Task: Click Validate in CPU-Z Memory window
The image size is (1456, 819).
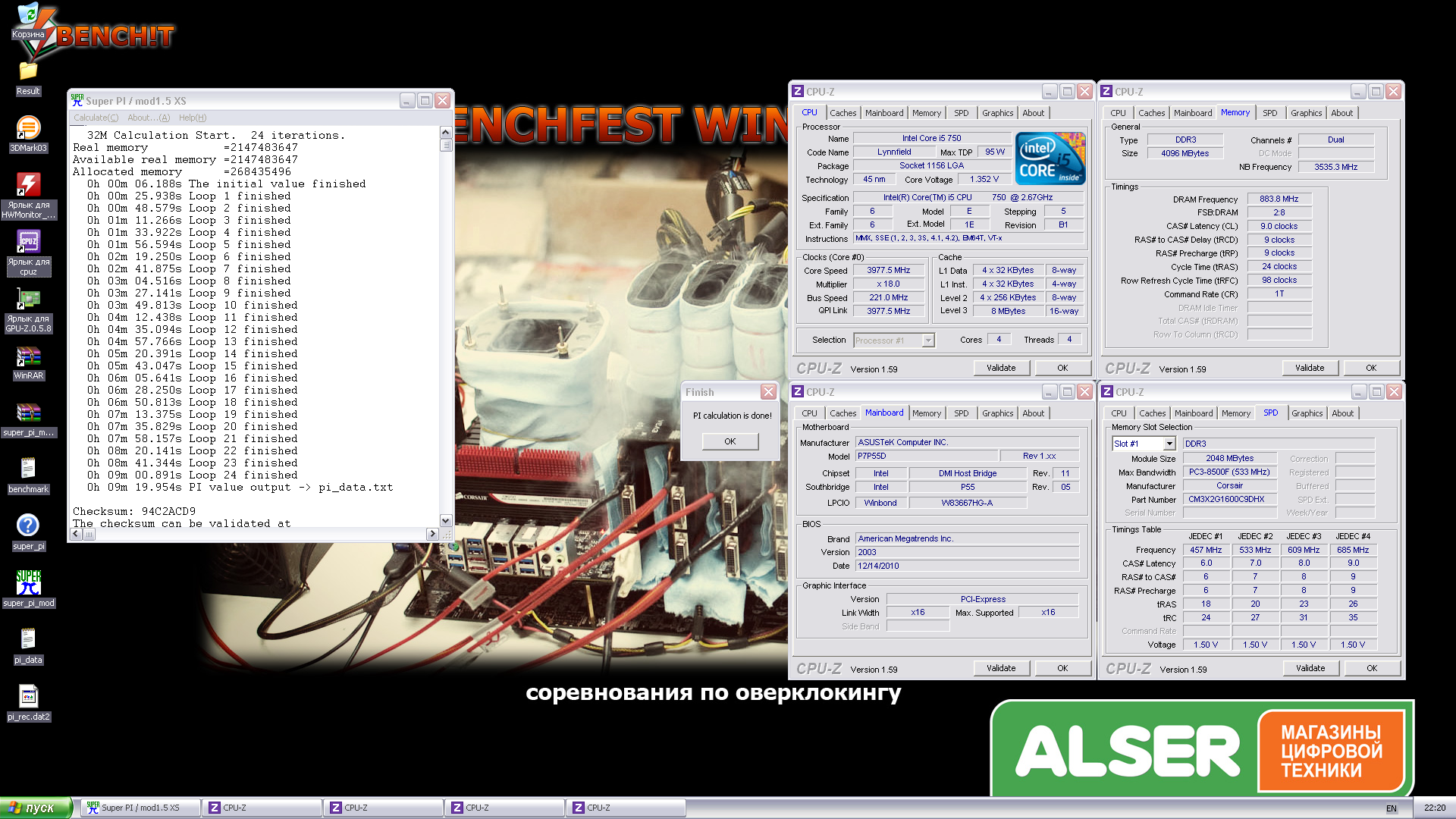Action: 1310,368
